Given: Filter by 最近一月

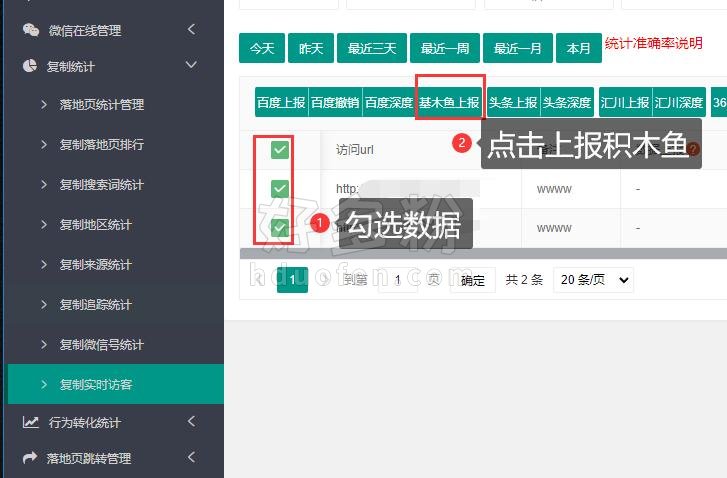Looking at the screenshot, I should point(517,48).
